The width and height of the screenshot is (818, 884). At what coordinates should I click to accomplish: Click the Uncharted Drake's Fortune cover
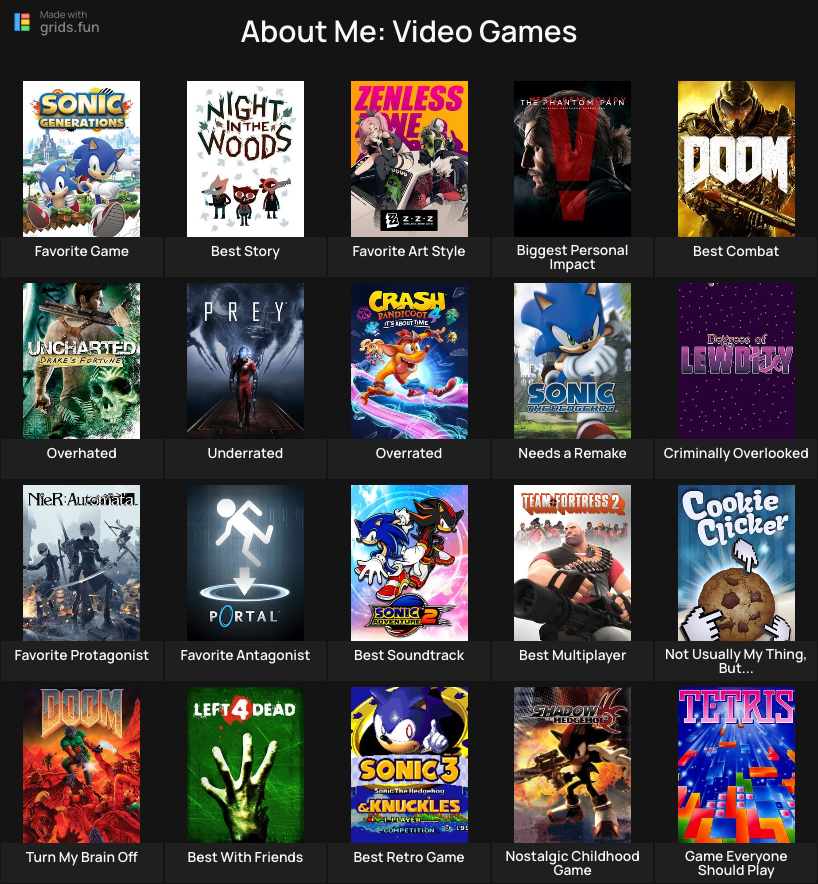[82, 361]
